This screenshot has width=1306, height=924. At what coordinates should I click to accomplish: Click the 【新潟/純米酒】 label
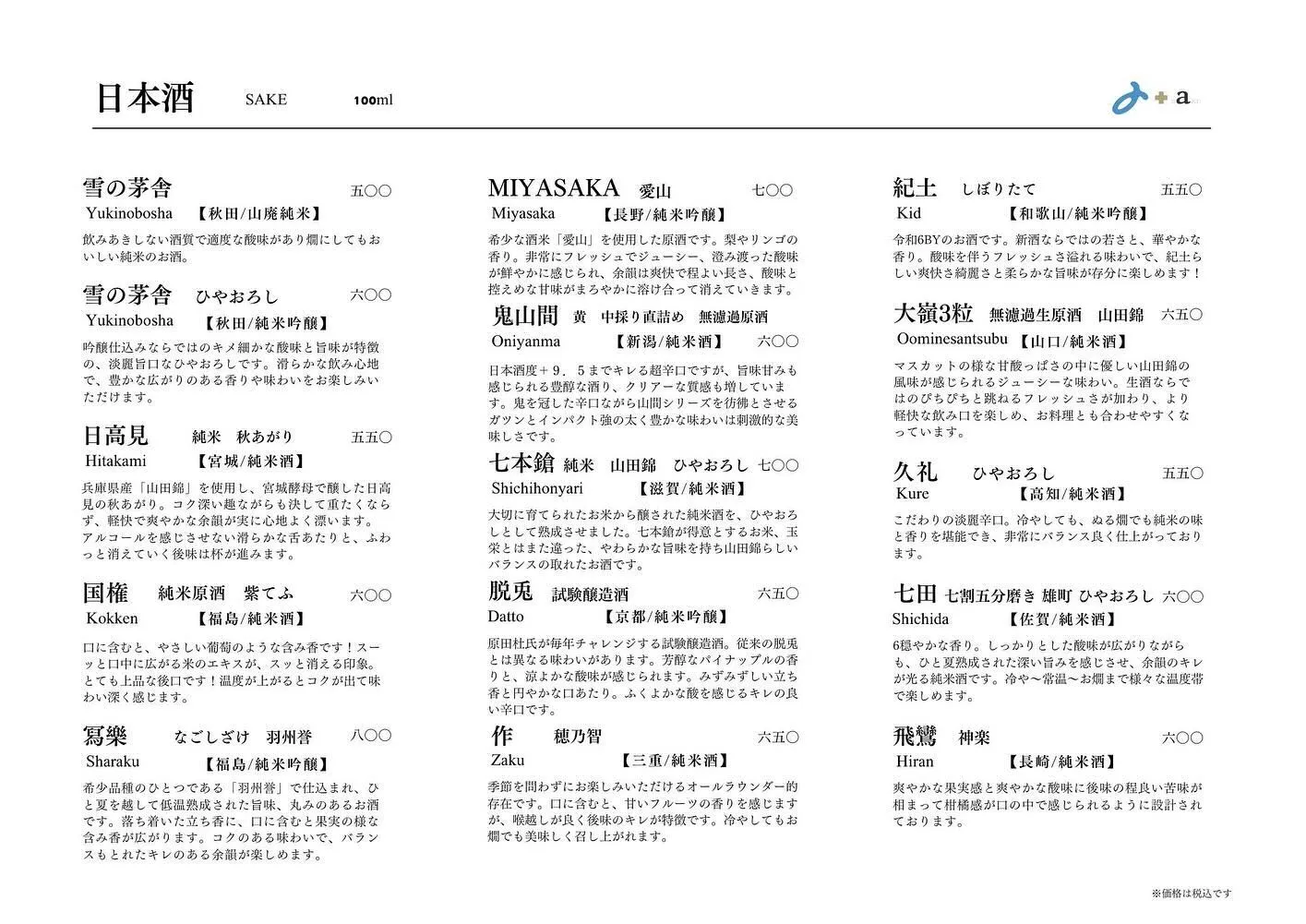pyautogui.click(x=669, y=342)
